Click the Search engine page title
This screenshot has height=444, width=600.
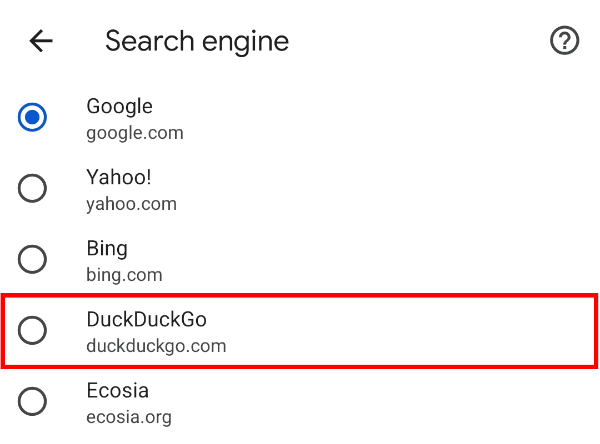(x=197, y=41)
